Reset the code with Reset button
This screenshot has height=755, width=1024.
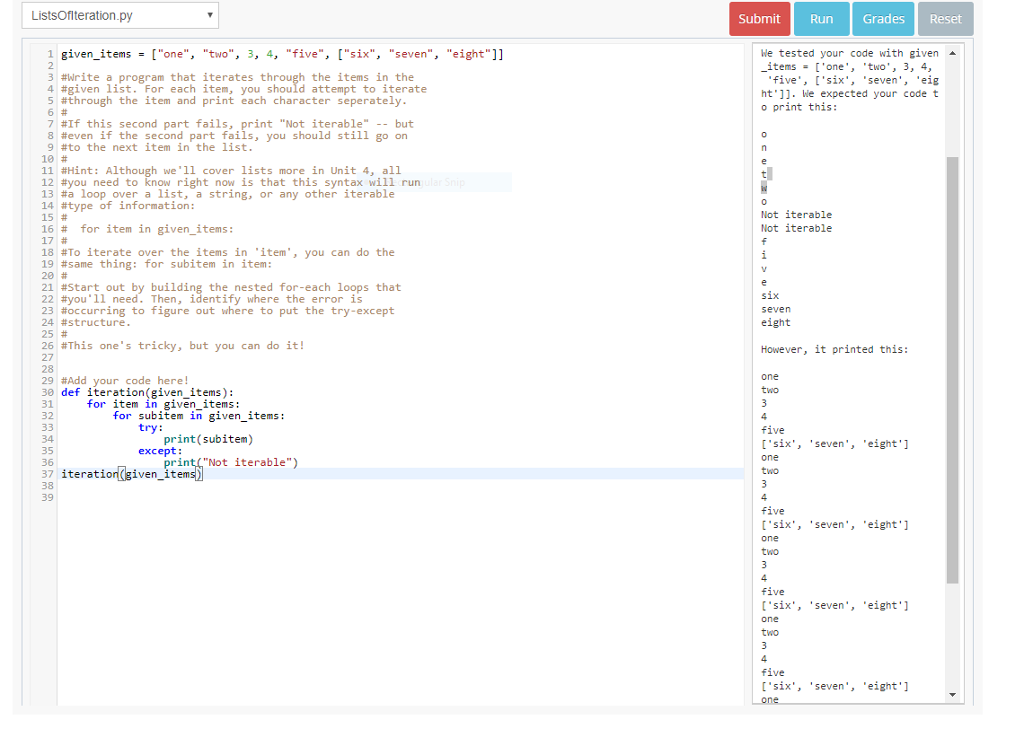click(945, 19)
